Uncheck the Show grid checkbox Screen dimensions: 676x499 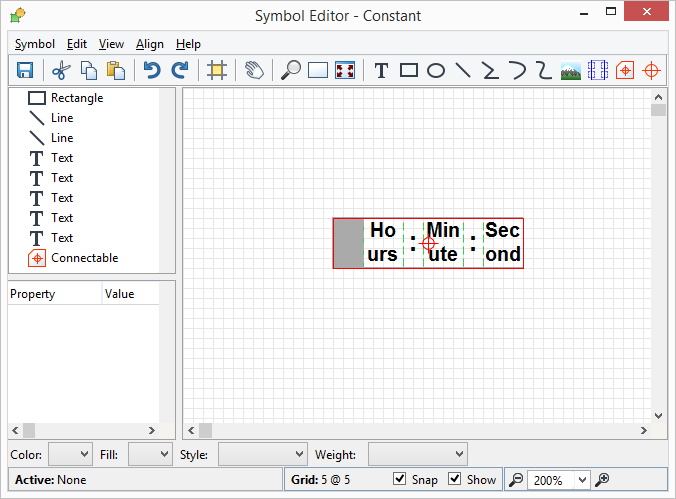[455, 479]
